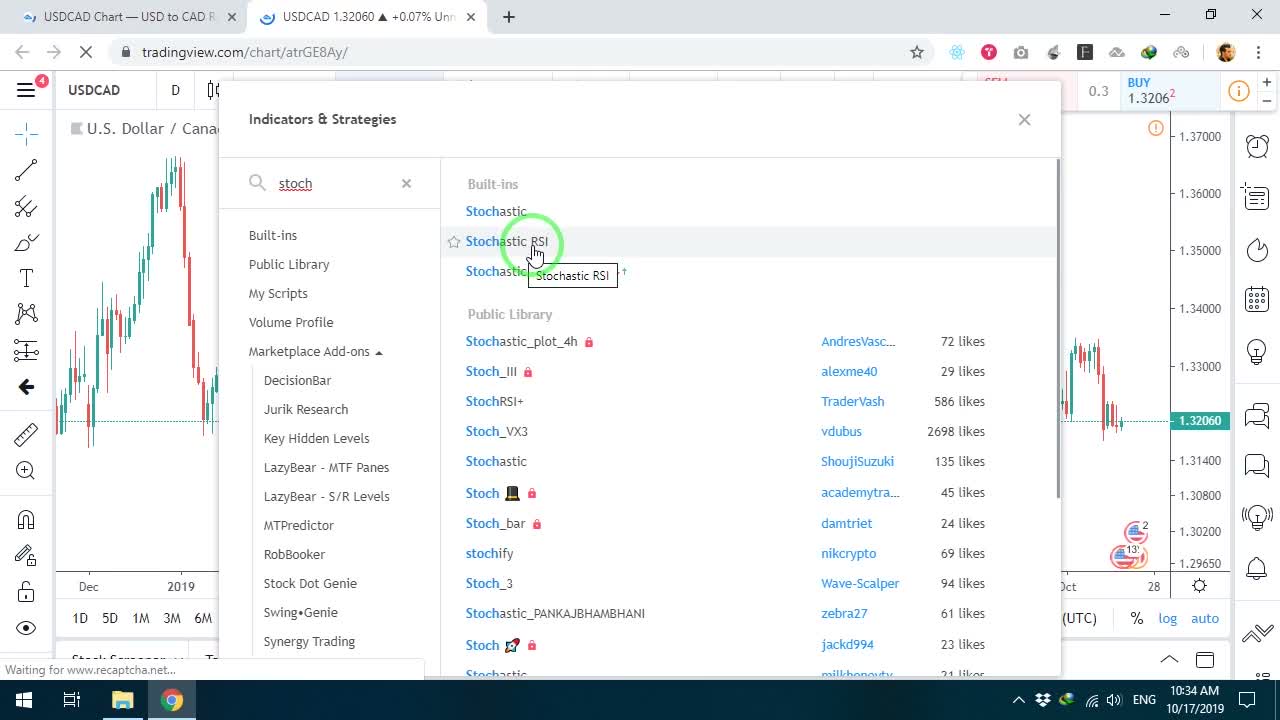Image resolution: width=1280 pixels, height=720 pixels.
Task: Open the DecisionBar add-on
Action: pyautogui.click(x=297, y=380)
